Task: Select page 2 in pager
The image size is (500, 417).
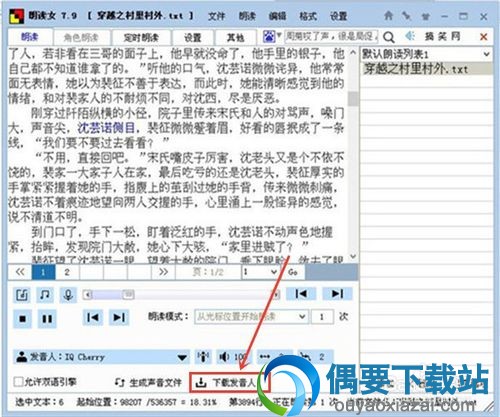Action: coord(67,272)
